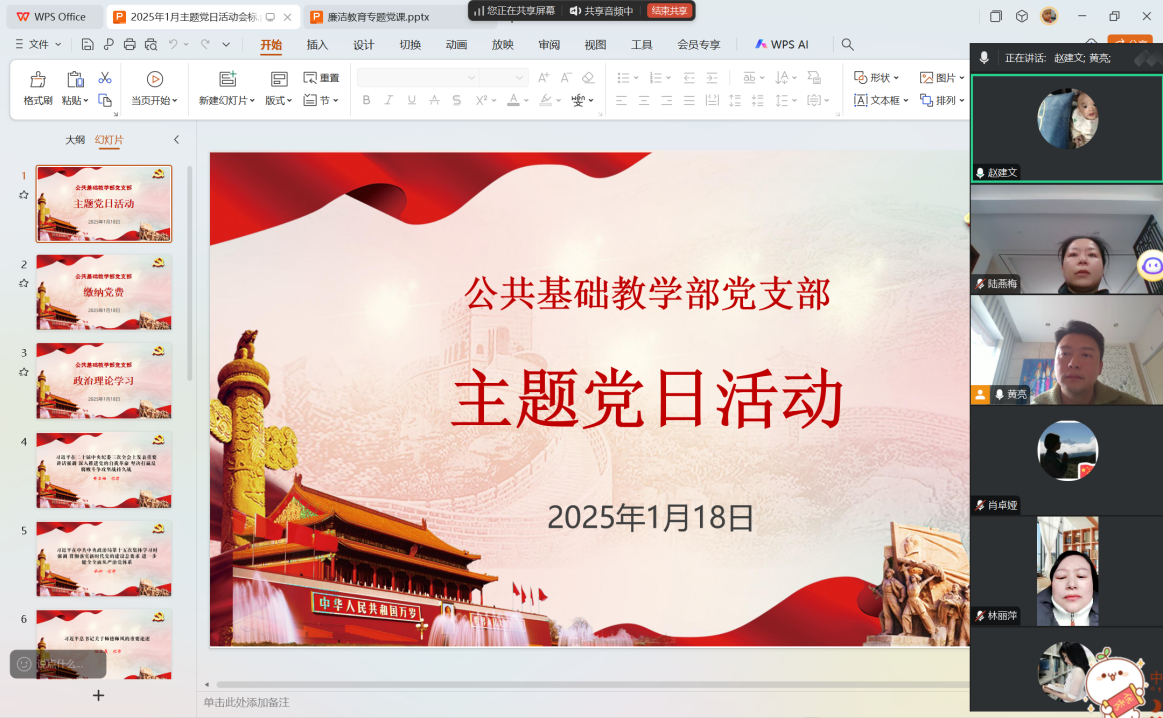The image size is (1163, 718).
Task: Click the WPS AI assistant button
Action: (x=782, y=45)
